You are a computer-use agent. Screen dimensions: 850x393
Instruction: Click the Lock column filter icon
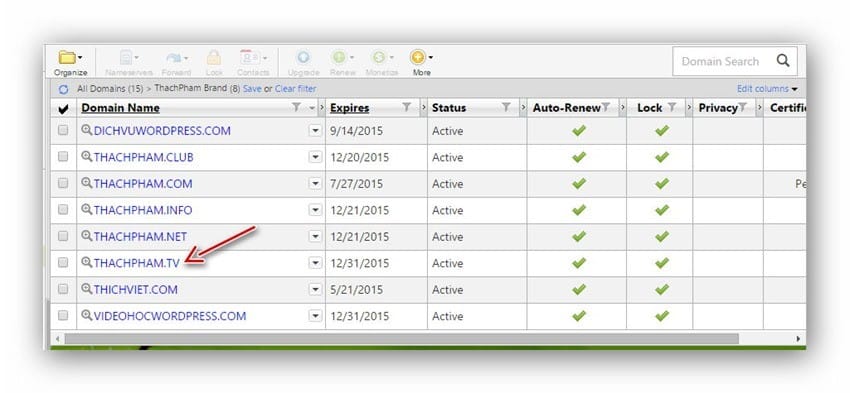tap(672, 107)
